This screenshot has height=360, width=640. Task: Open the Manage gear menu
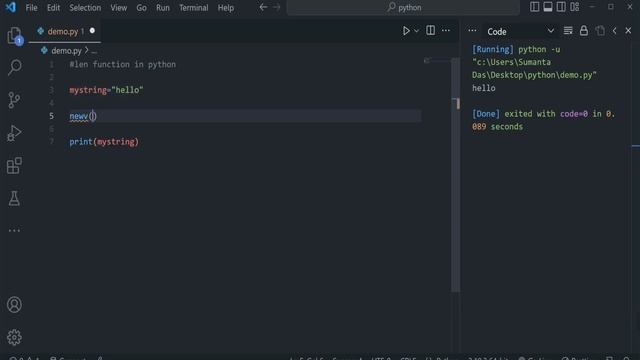click(x=14, y=337)
